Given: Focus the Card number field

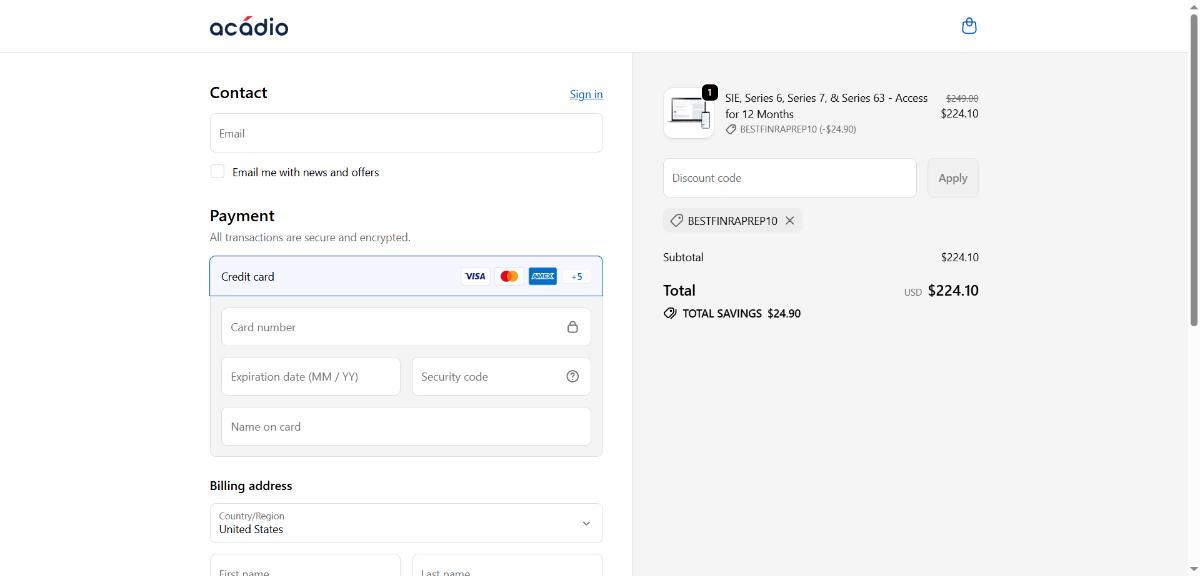Looking at the screenshot, I should tap(390, 327).
